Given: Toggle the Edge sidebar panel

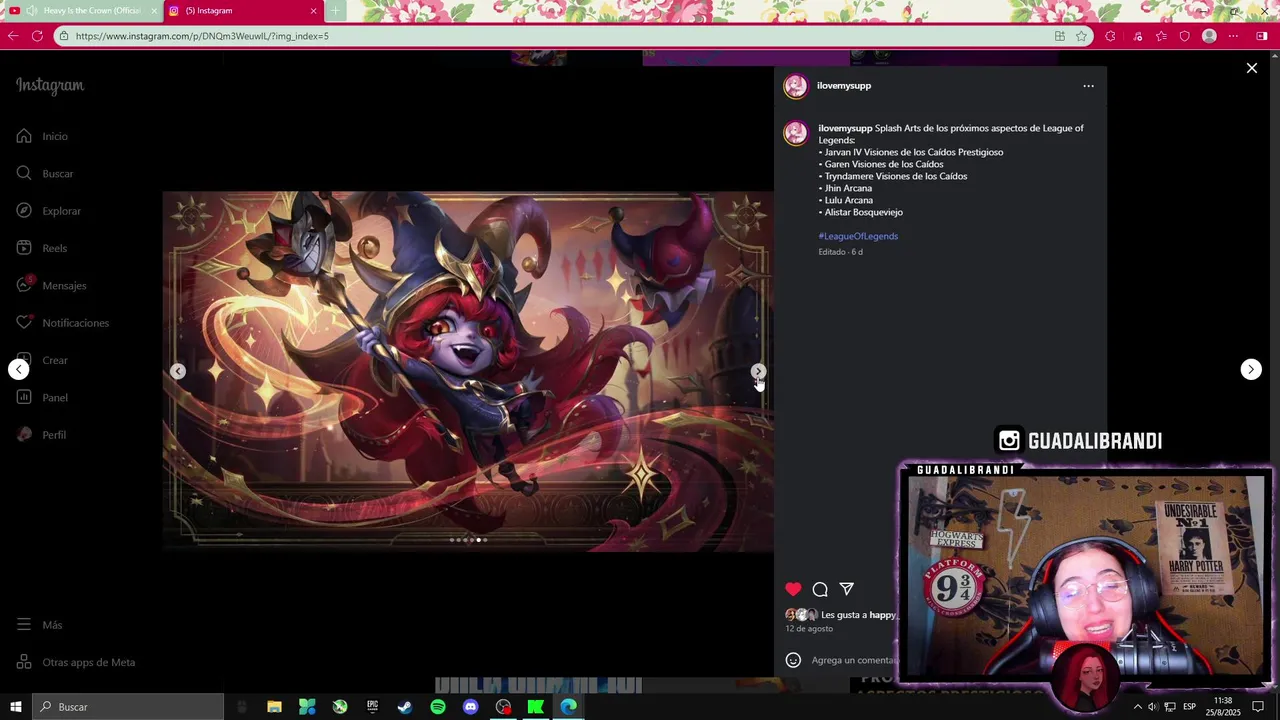Looking at the screenshot, I should point(1262,36).
